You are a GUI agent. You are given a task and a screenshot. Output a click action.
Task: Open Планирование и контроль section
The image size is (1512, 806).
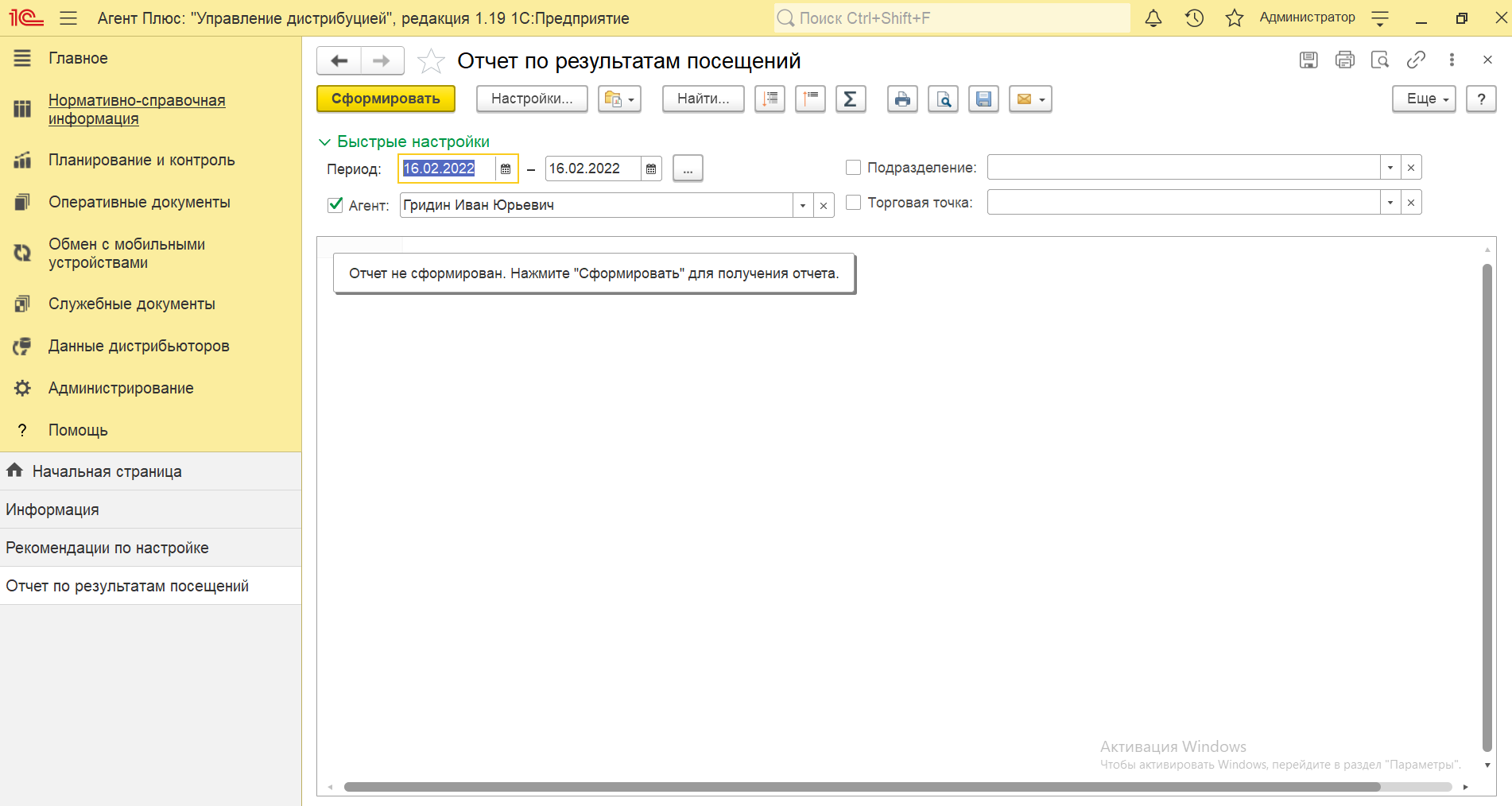point(142,160)
